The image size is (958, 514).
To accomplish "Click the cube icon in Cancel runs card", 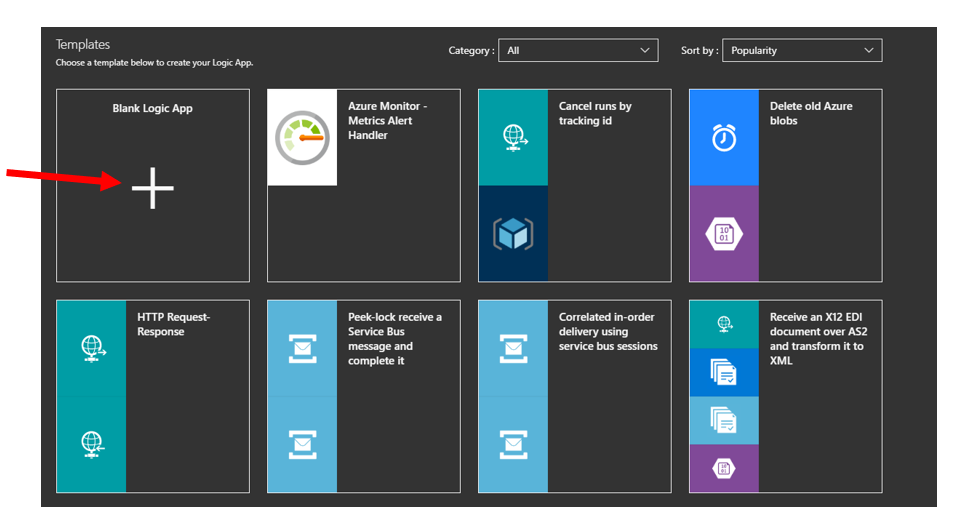I will [513, 233].
